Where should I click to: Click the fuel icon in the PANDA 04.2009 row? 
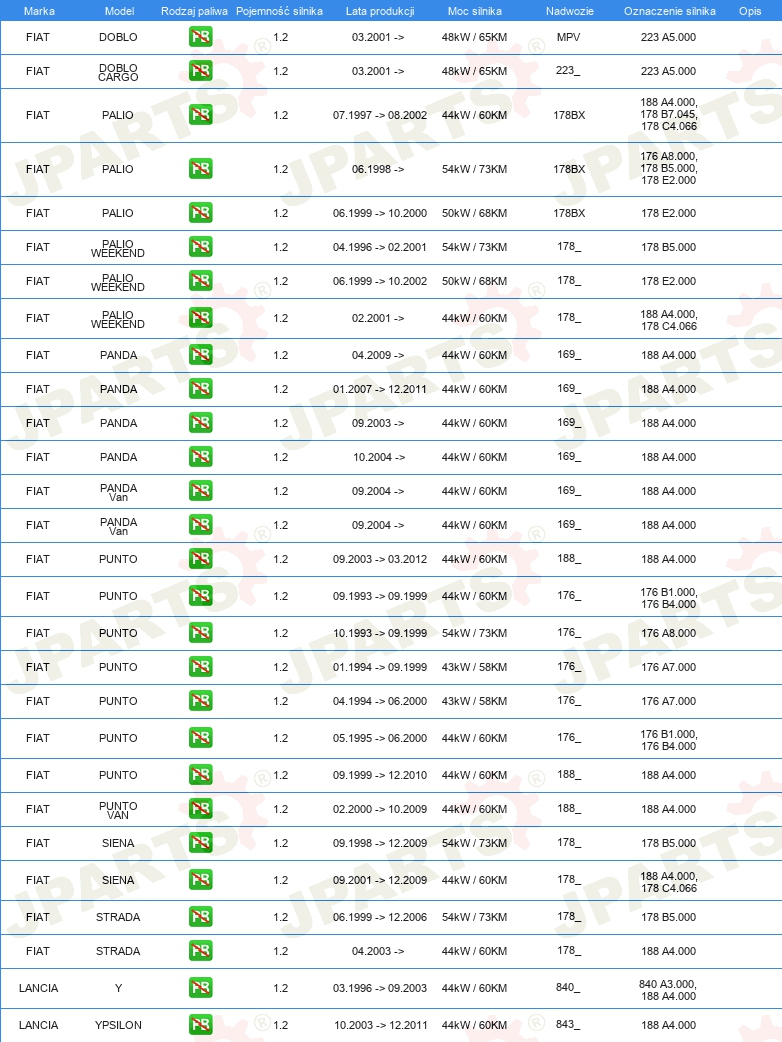(x=200, y=356)
